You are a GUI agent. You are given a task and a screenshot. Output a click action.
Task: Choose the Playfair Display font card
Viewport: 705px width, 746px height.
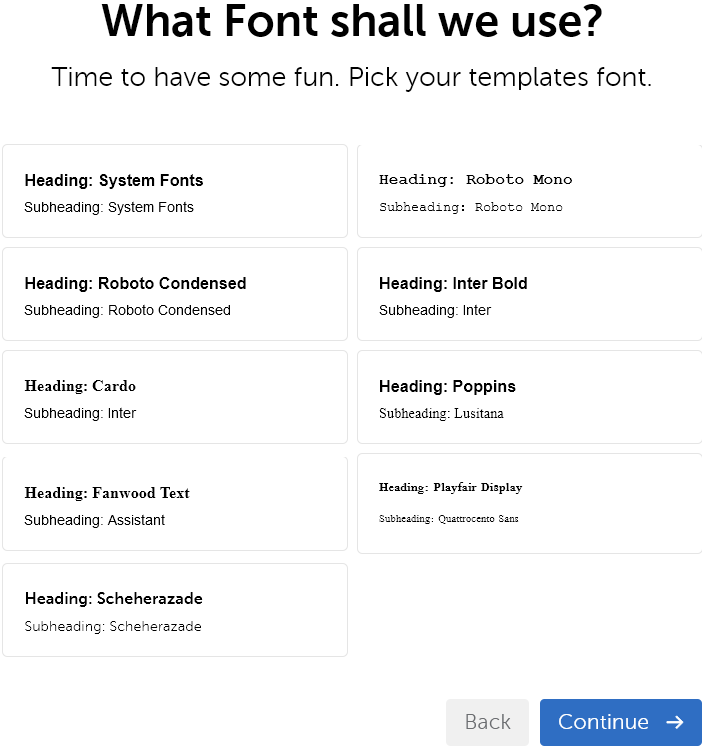[x=529, y=503]
